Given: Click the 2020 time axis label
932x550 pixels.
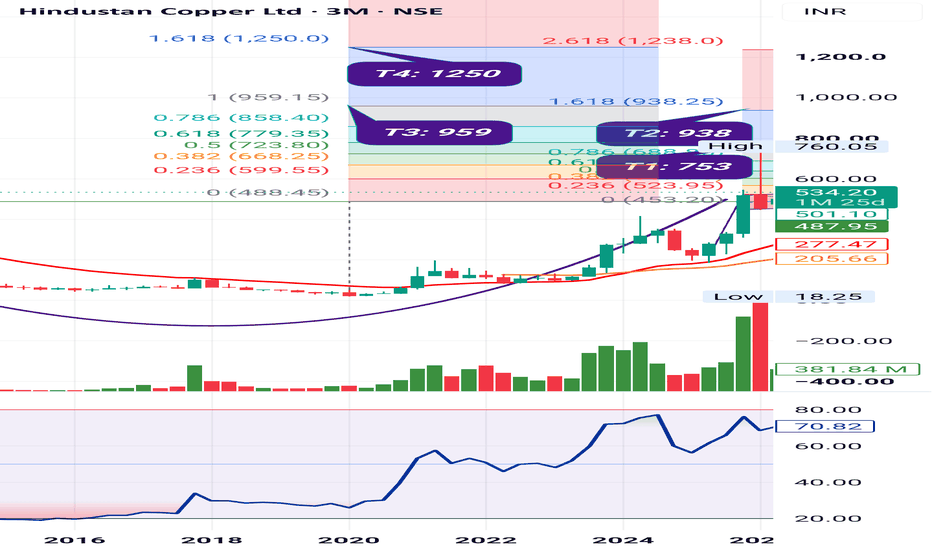Looking at the screenshot, I should 349,540.
